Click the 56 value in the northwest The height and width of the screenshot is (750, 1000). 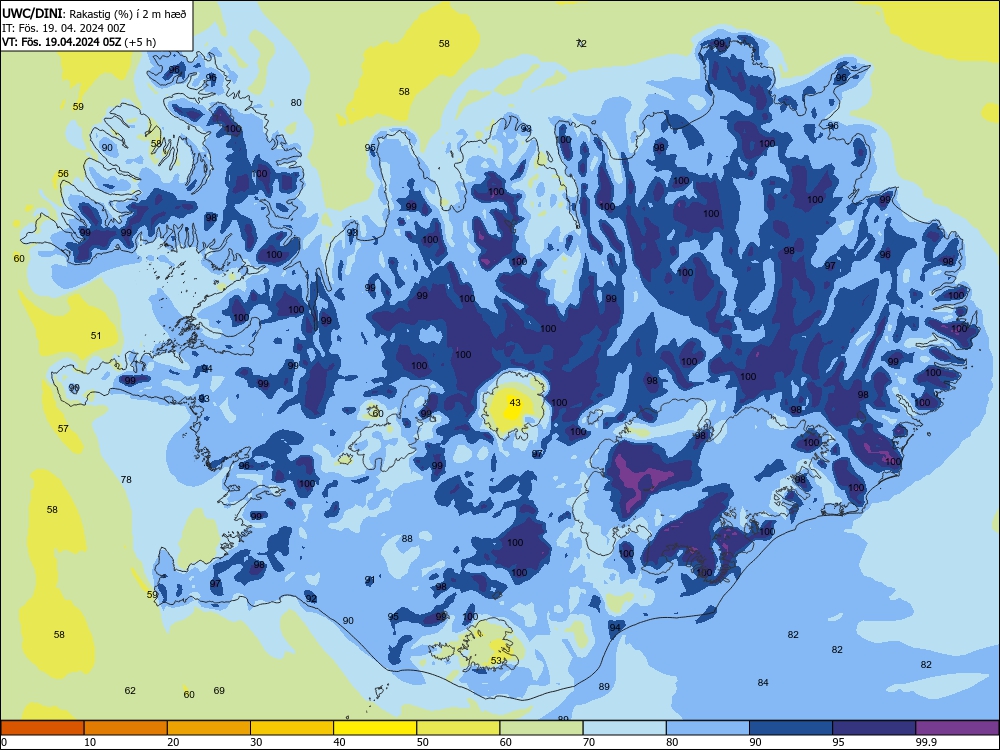click(x=62, y=173)
